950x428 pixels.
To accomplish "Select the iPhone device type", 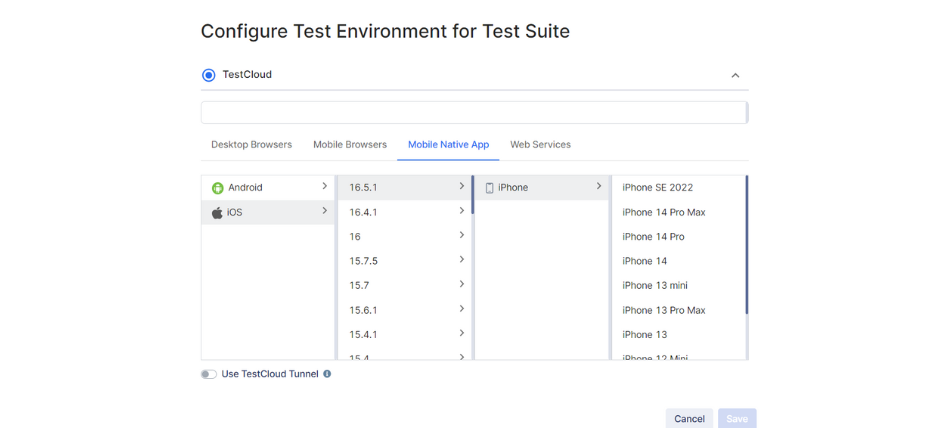I will (542, 188).
